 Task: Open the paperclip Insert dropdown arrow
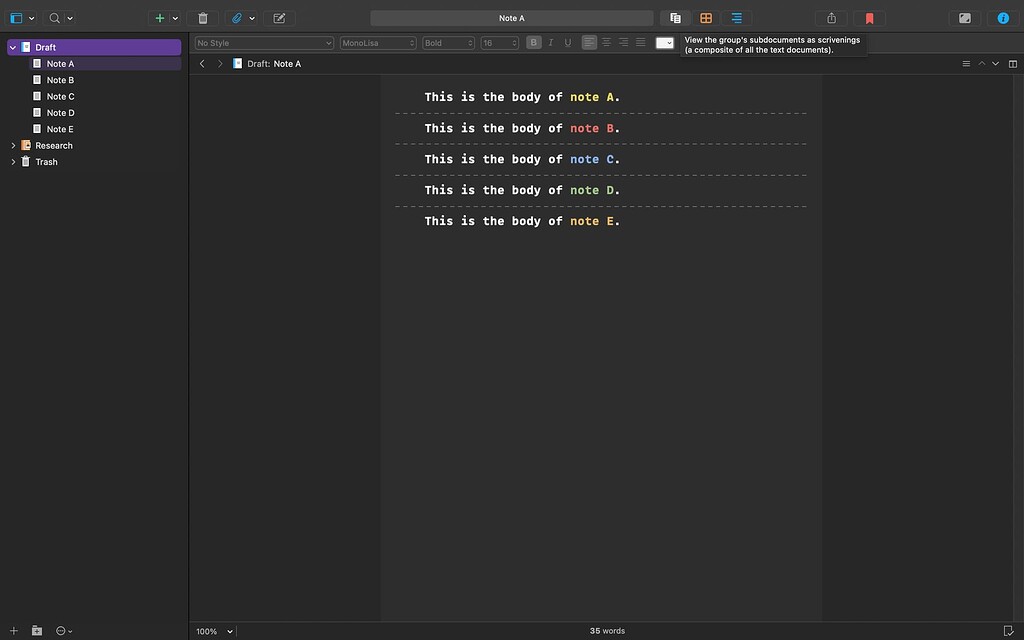click(x=252, y=18)
